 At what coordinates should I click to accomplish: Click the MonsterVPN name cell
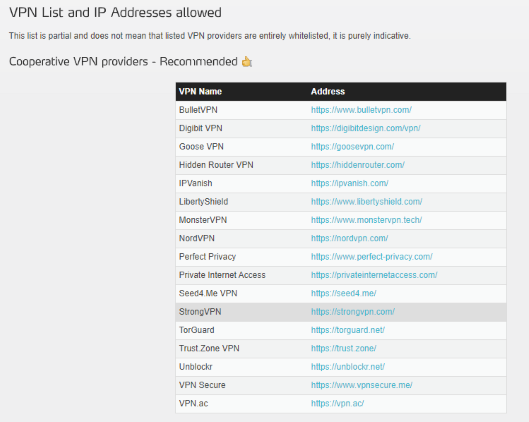point(242,220)
